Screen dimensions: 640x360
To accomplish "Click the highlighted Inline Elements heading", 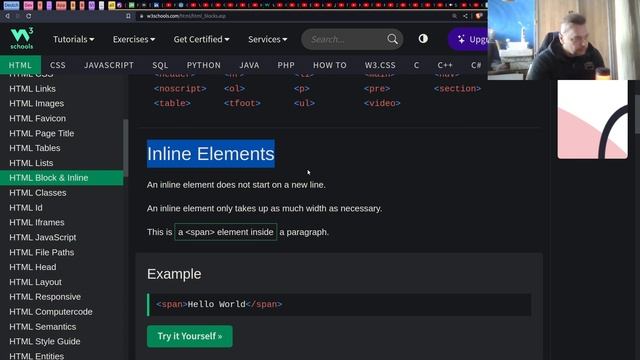I will pos(211,154).
